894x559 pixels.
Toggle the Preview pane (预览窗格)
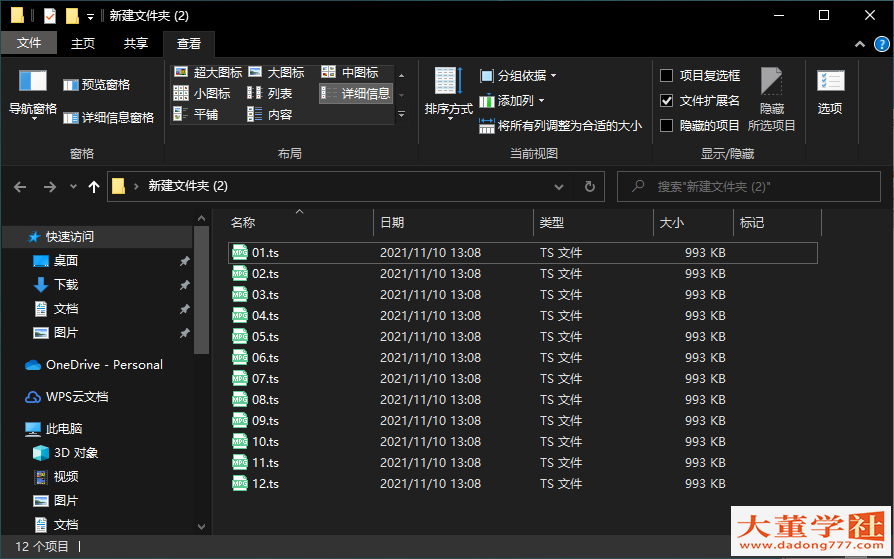(96, 85)
